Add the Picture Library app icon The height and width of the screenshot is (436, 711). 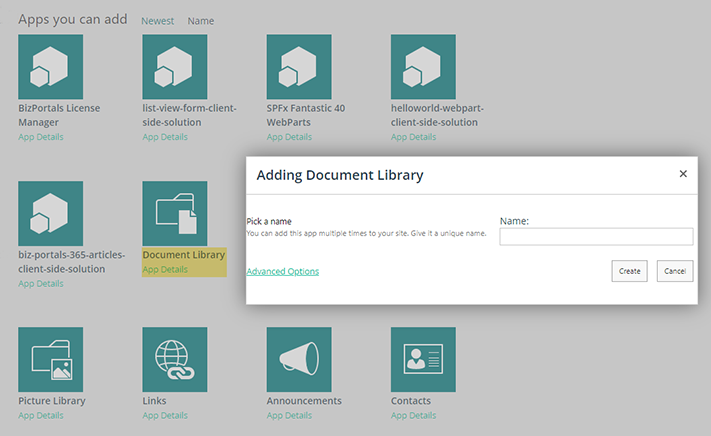point(50,359)
